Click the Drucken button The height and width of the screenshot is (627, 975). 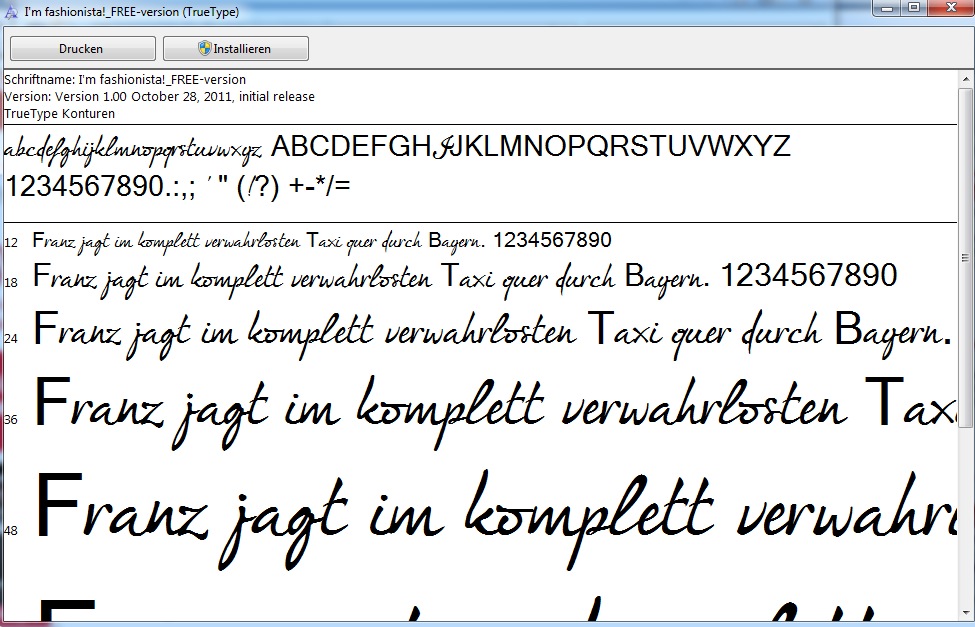[x=83, y=49]
